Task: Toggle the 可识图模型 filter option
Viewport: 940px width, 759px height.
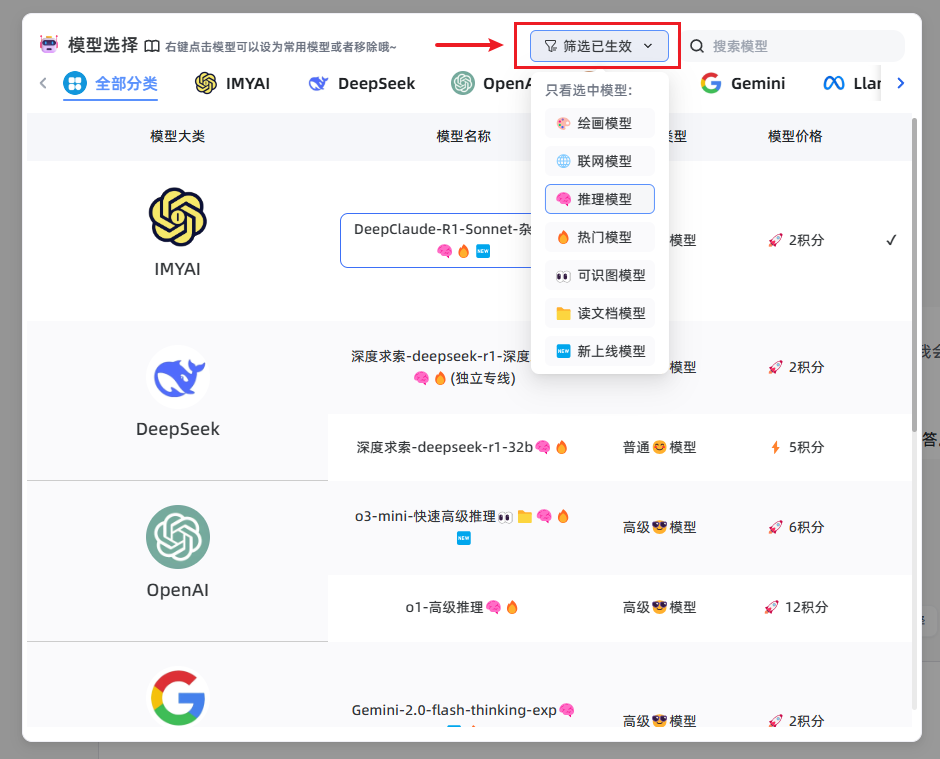Action: [x=599, y=275]
